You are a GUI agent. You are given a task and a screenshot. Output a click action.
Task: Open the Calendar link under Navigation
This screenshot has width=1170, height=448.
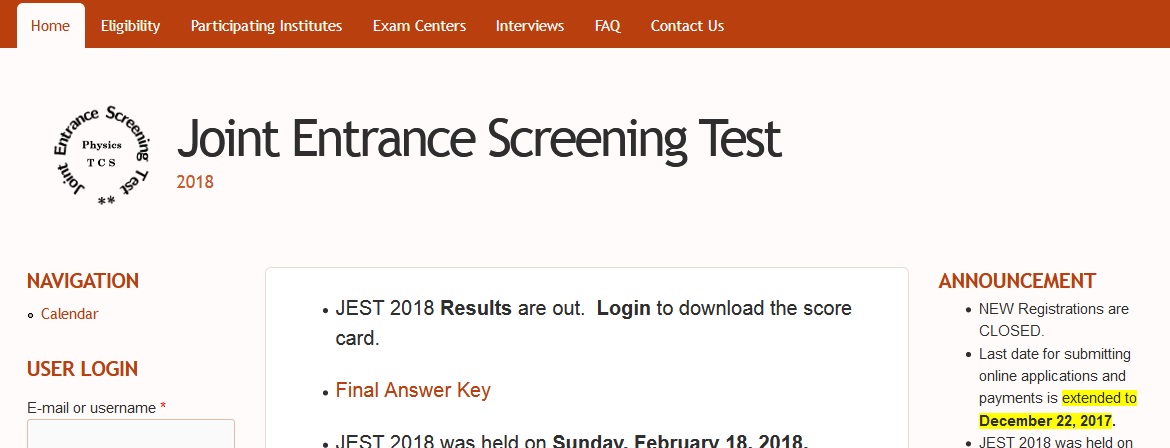69,314
